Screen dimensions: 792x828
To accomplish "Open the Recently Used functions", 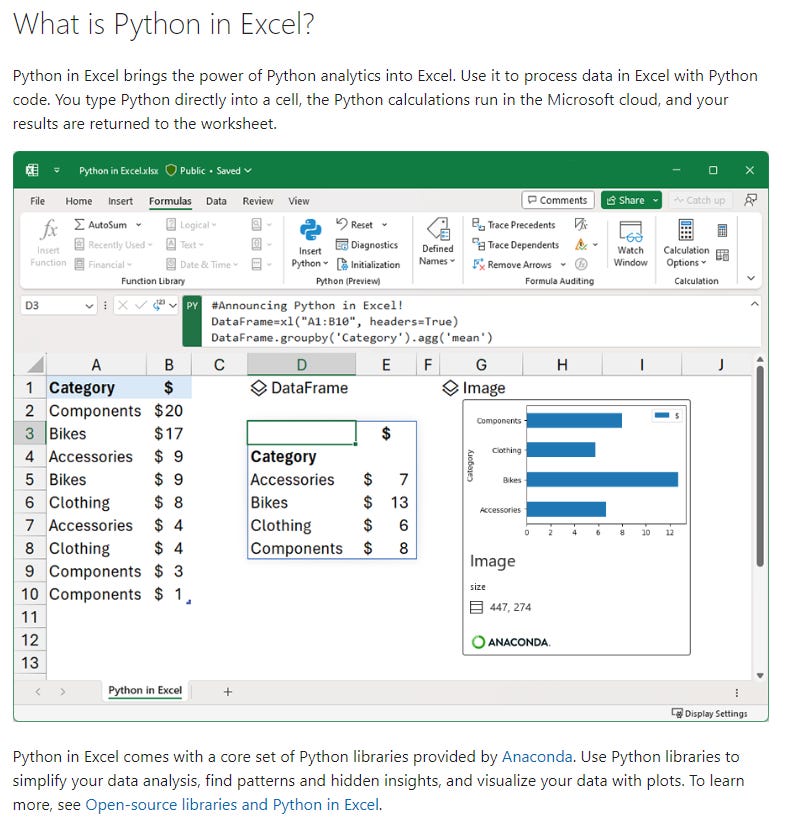I will (x=113, y=244).
